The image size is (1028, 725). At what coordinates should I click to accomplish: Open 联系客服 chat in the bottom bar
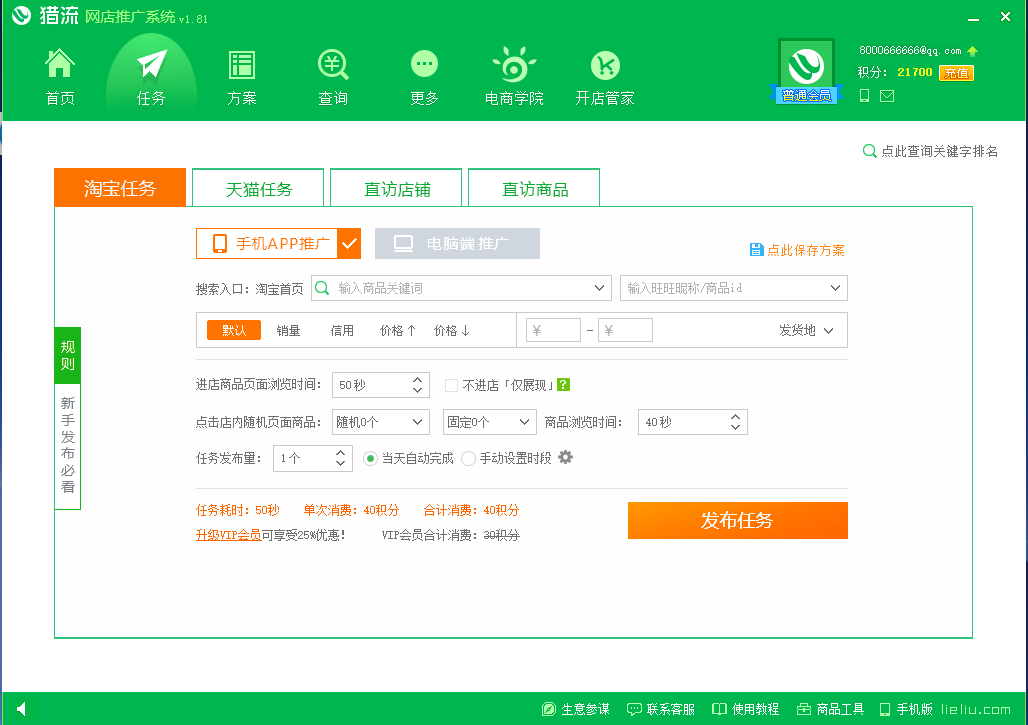point(661,709)
